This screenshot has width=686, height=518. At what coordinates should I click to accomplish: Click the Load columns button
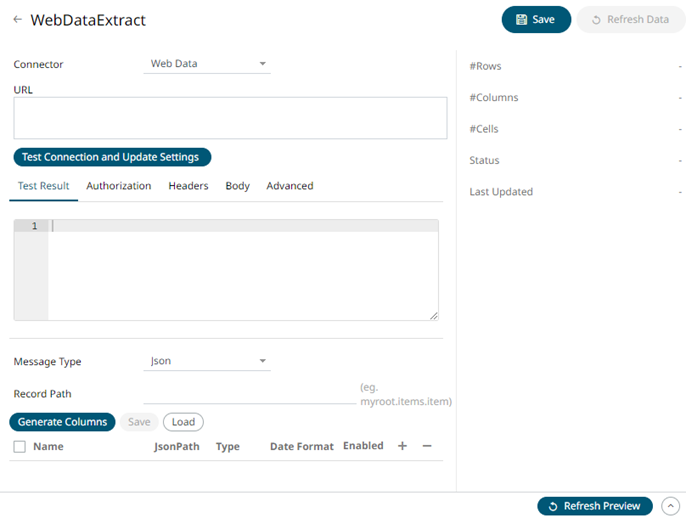point(183,422)
